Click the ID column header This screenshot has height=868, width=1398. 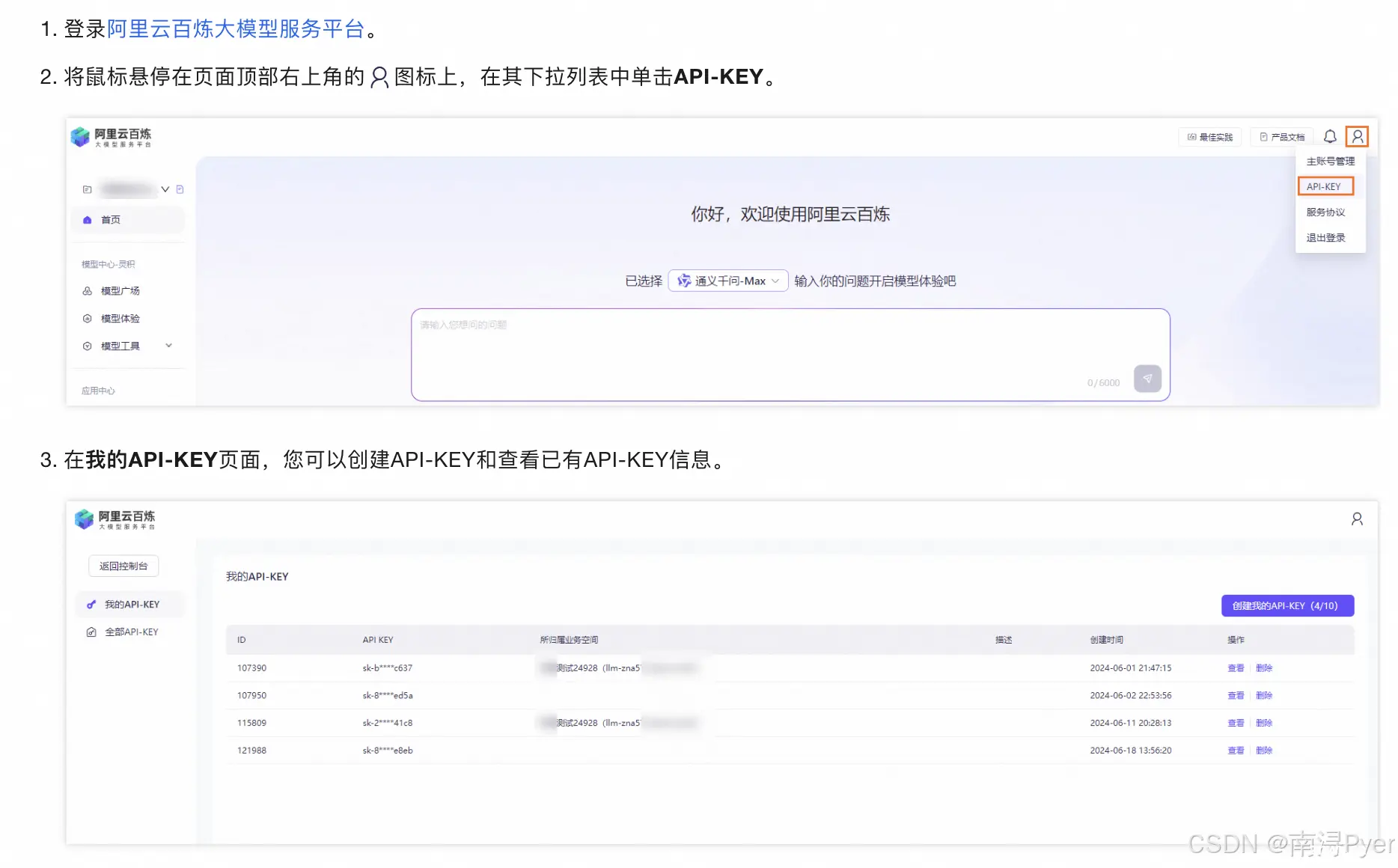point(241,640)
